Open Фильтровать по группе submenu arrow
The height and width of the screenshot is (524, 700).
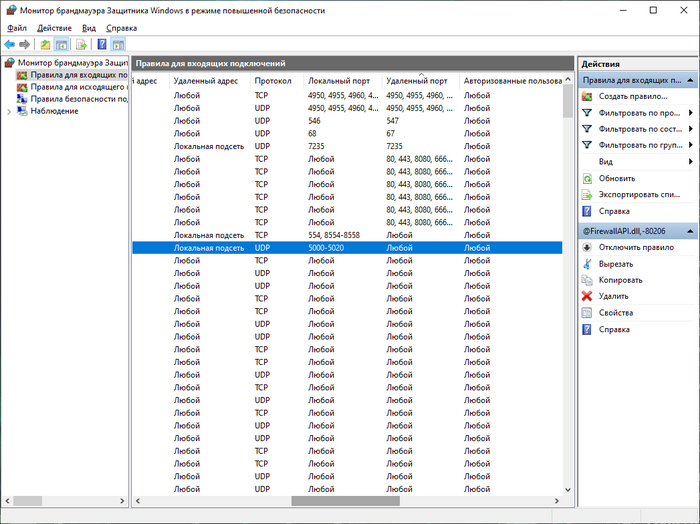[691, 145]
